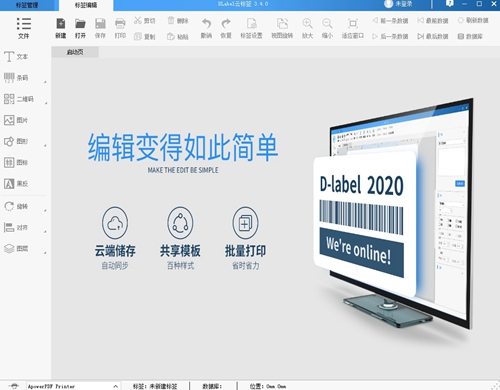This screenshot has height=390, width=500.
Task: Click the printer icon in status bar
Action: pyautogui.click(x=13, y=386)
